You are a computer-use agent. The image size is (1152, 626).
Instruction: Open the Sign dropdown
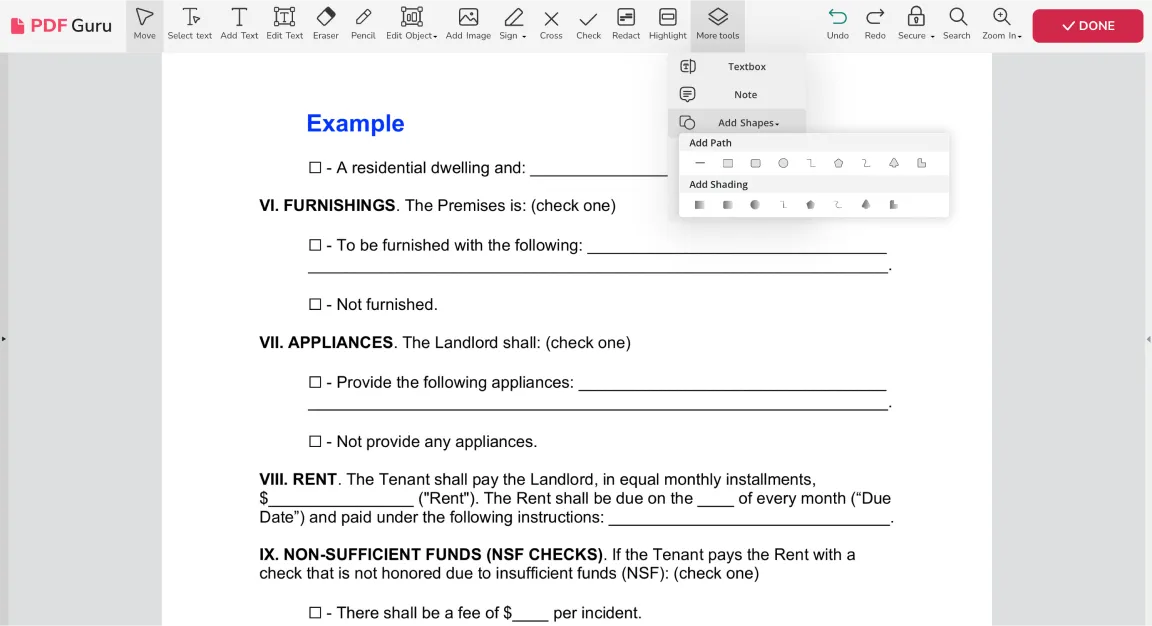(513, 24)
